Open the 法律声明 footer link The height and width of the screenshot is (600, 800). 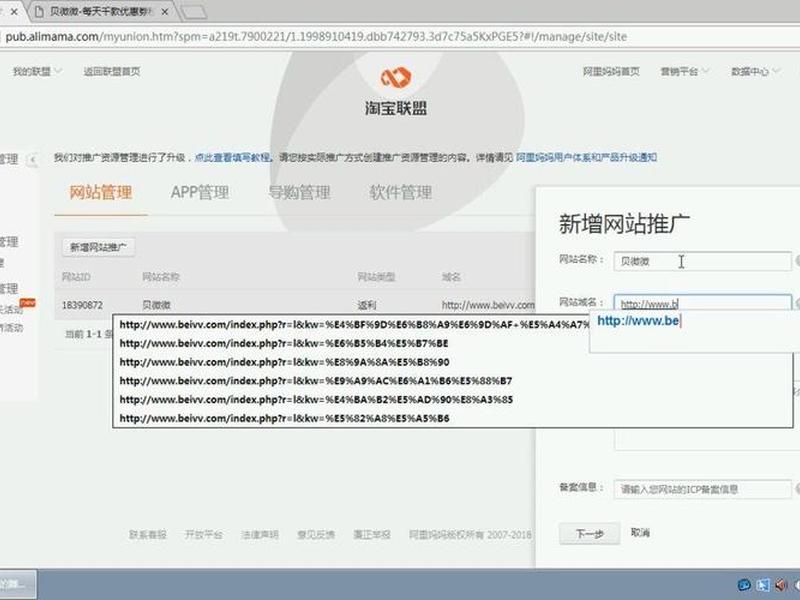coord(260,535)
